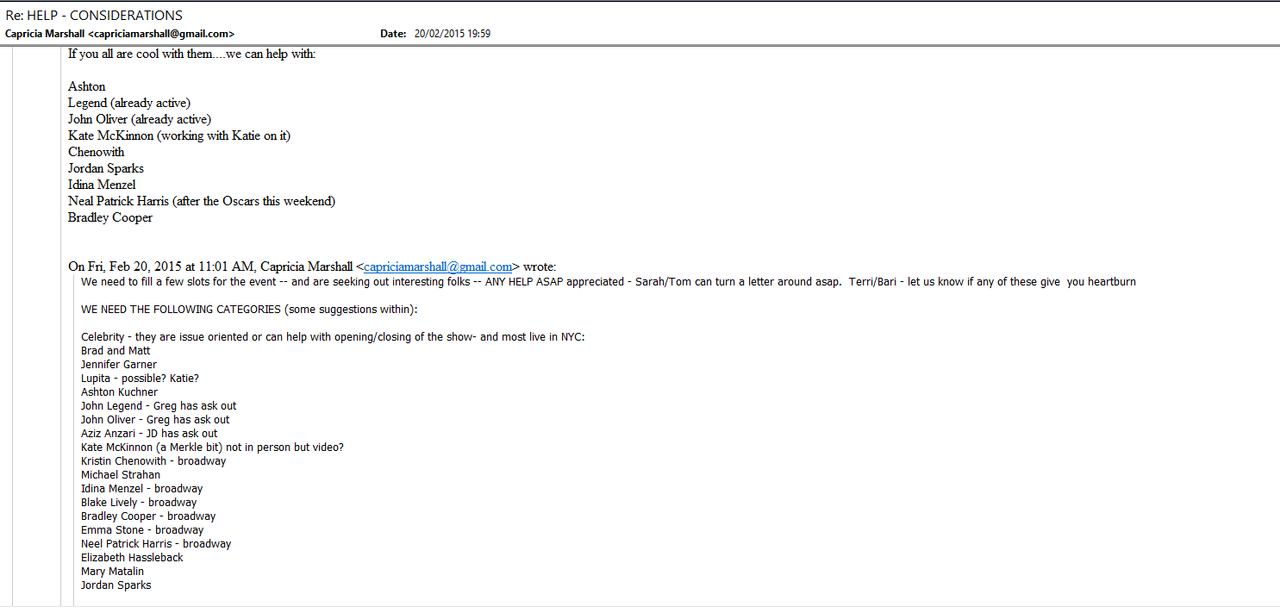
Task: Click the 'Date:' label in the header
Action: point(393,34)
